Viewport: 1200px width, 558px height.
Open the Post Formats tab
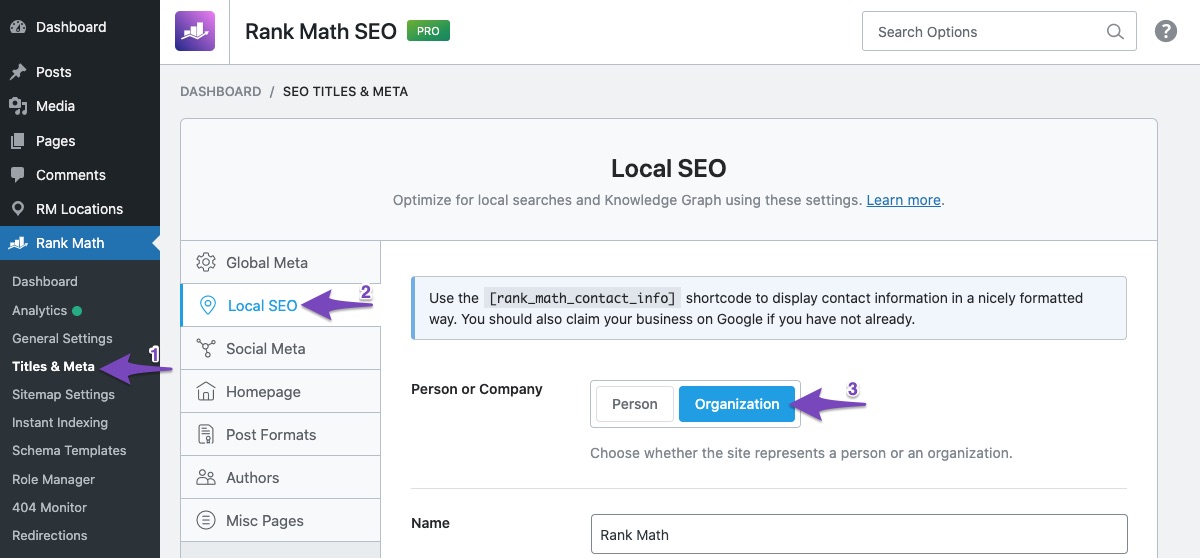281,435
